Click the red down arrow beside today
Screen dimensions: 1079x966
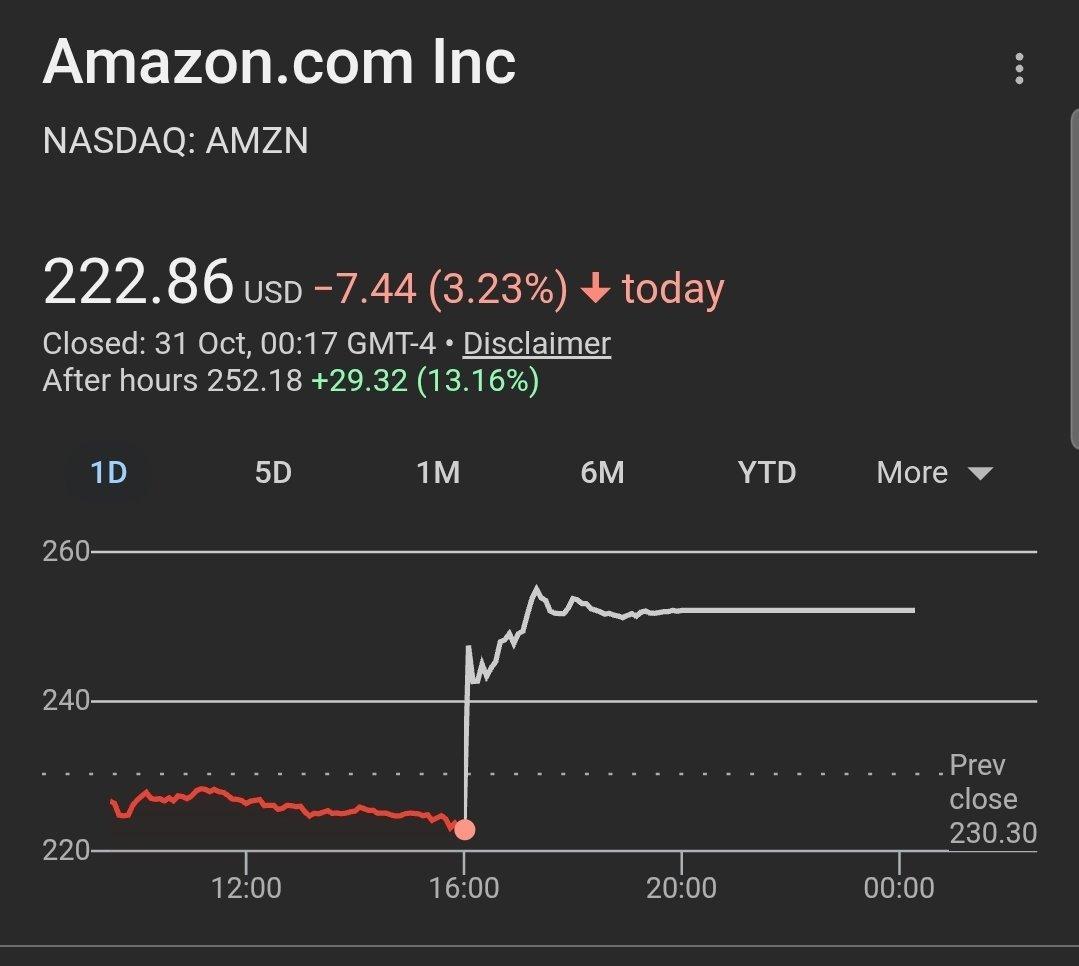tap(595, 290)
